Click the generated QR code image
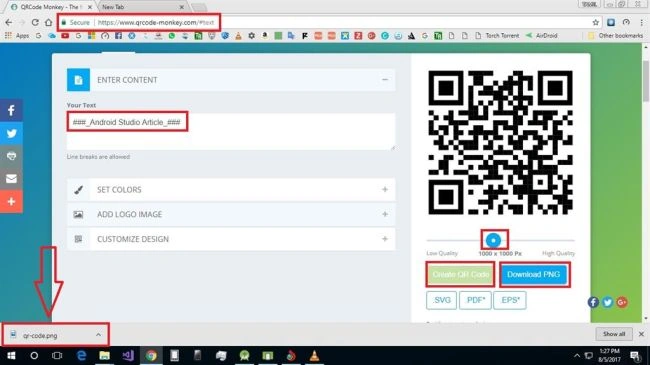 [x=500, y=142]
